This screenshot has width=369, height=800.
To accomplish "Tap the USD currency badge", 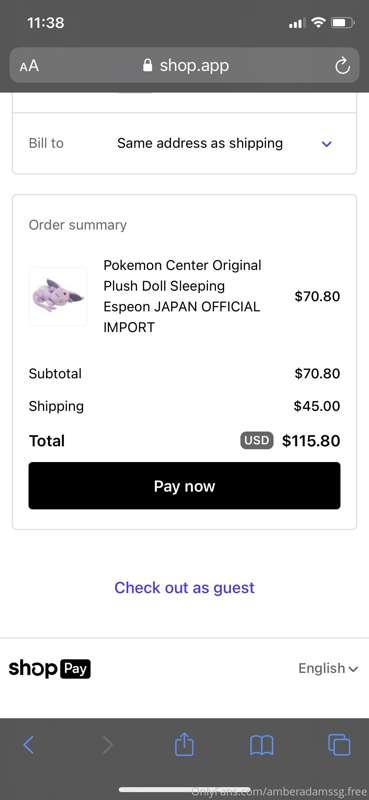I will click(257, 440).
